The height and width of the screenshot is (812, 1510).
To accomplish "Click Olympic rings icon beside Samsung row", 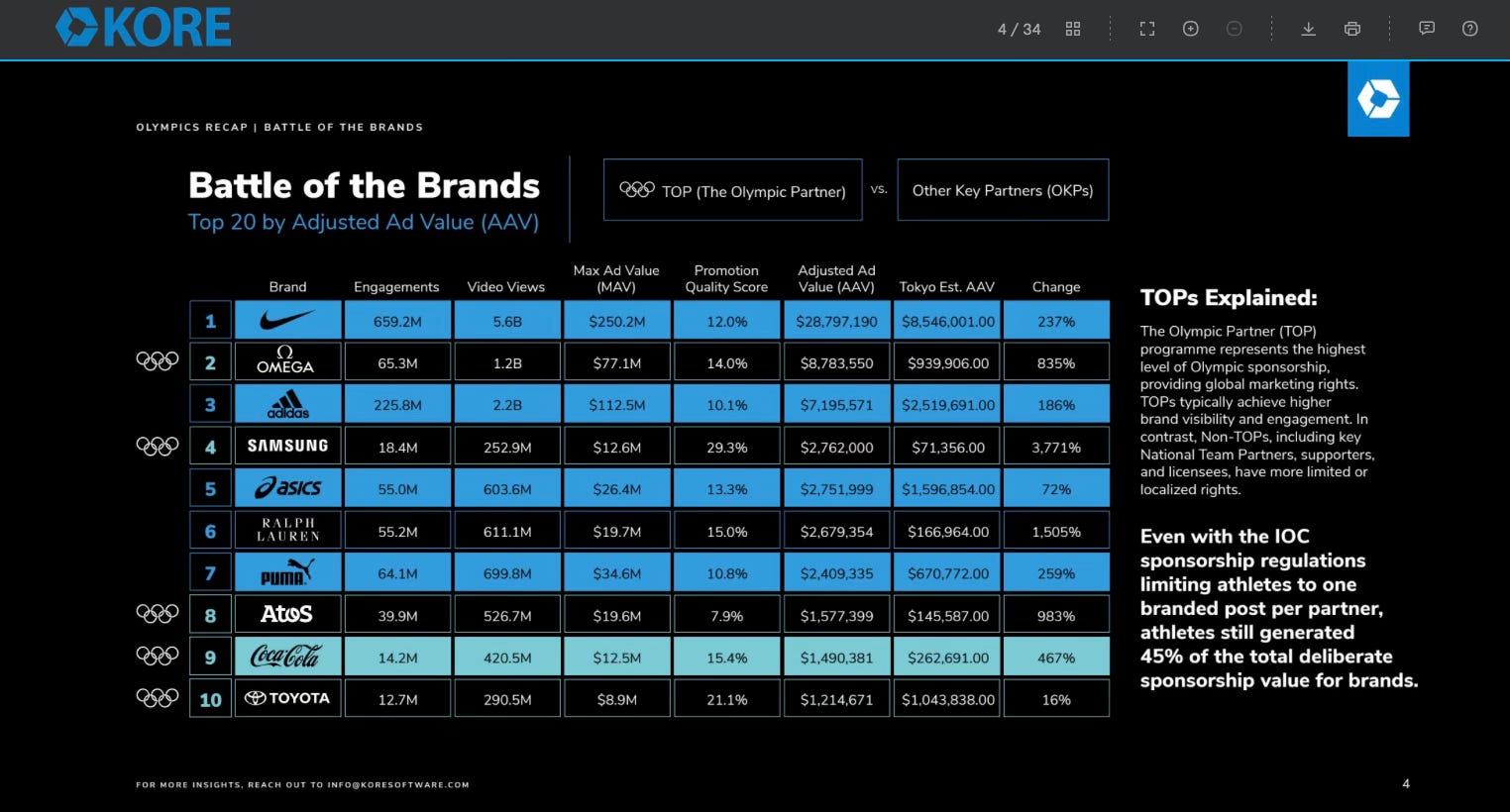I will point(158,447).
